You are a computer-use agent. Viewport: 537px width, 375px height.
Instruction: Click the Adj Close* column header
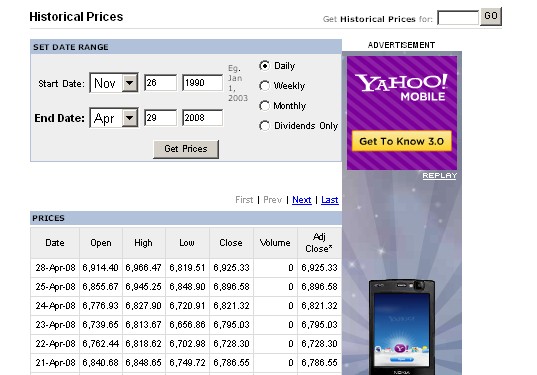coord(319,243)
